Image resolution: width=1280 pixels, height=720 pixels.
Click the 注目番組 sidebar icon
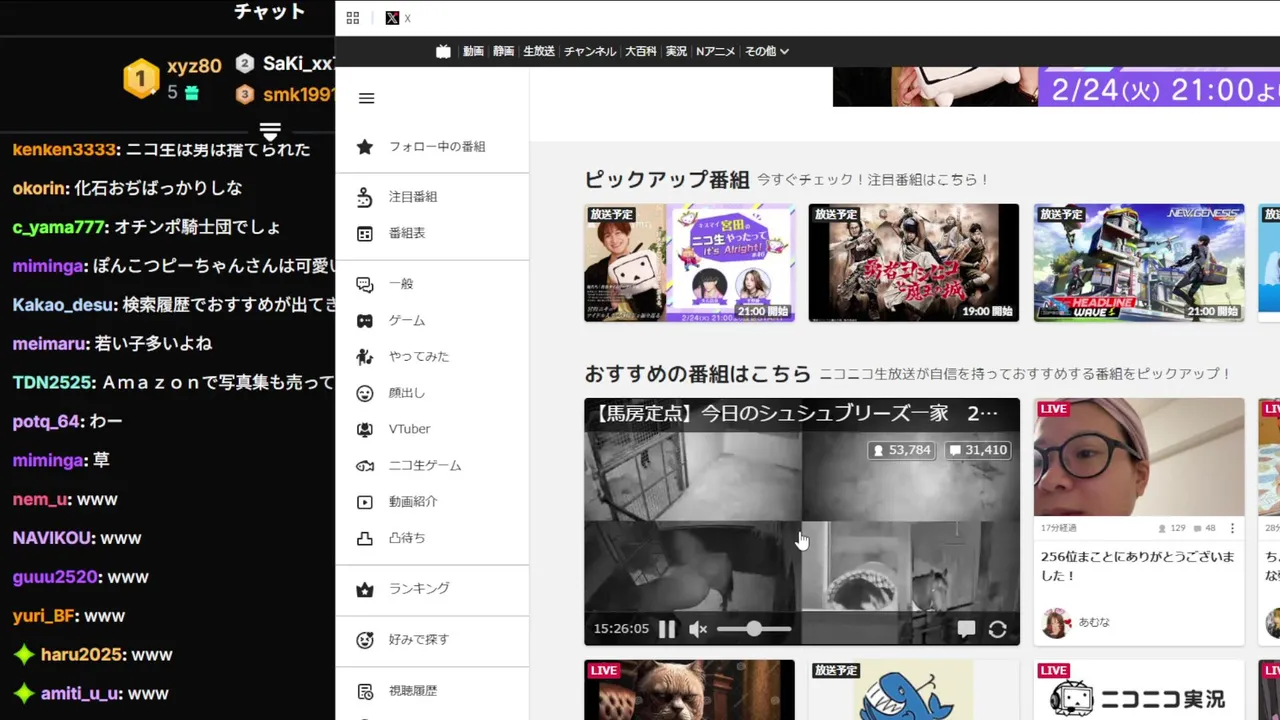(365, 197)
